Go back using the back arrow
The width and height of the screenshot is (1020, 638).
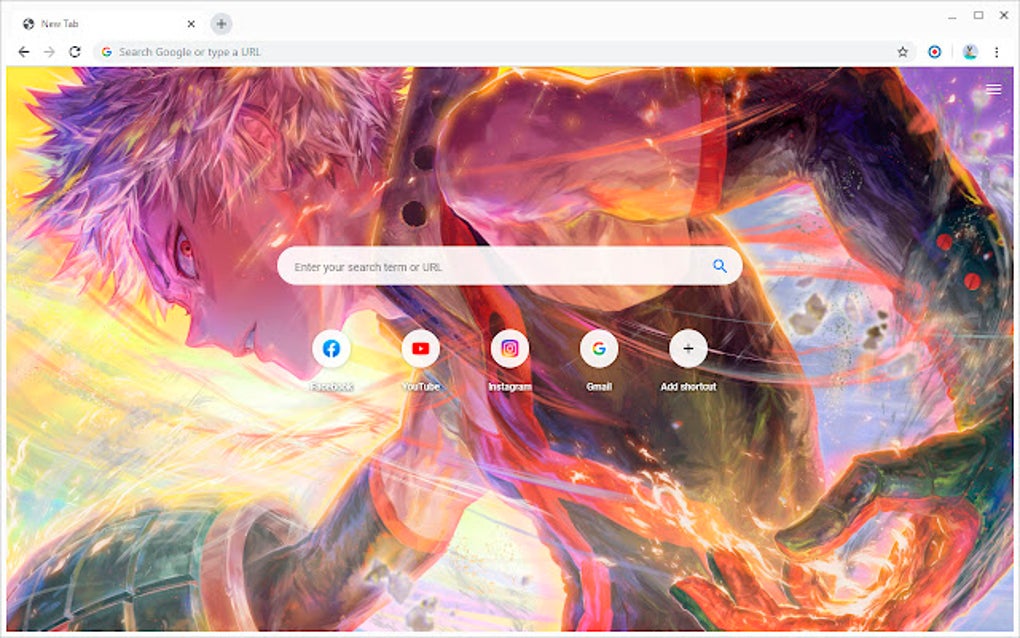pyautogui.click(x=24, y=52)
